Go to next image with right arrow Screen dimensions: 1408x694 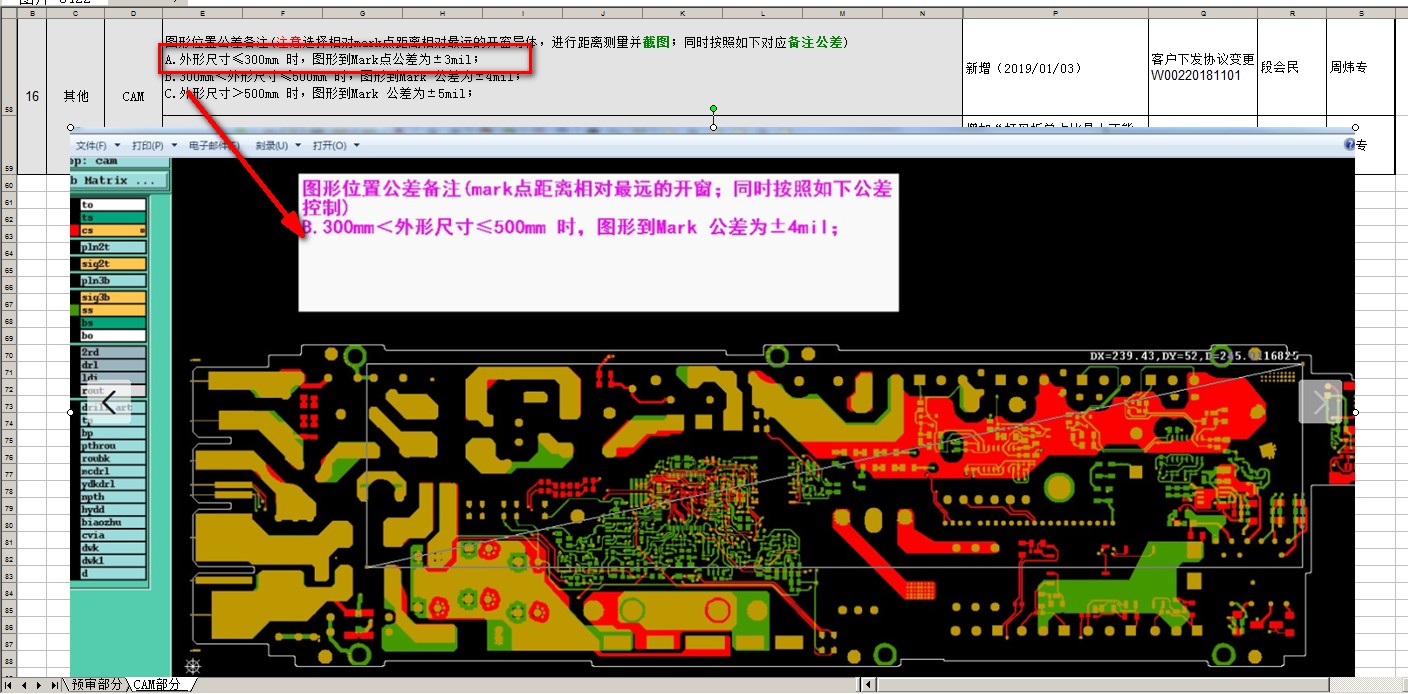click(1320, 402)
